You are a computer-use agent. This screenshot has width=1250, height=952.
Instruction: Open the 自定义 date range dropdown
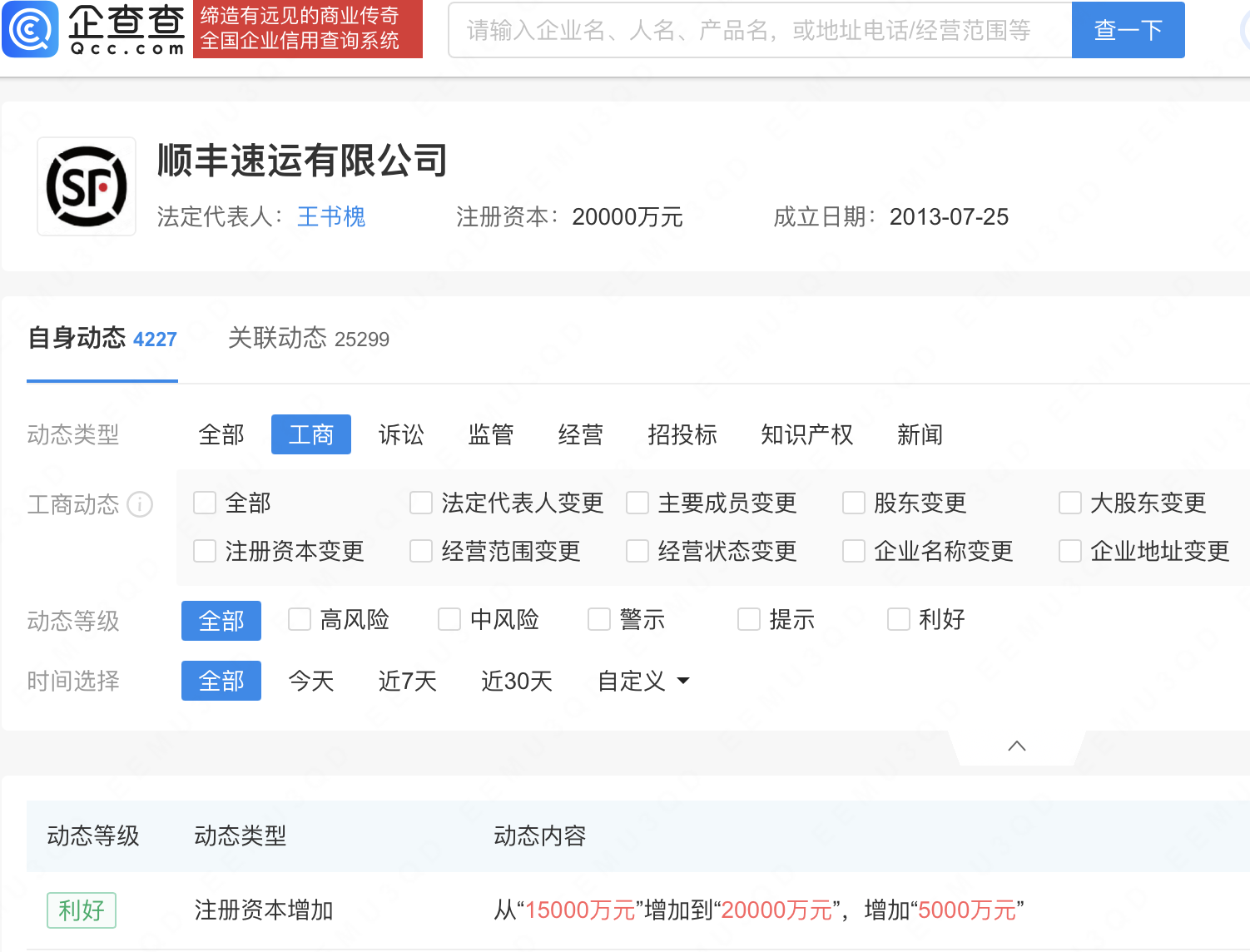[x=642, y=681]
